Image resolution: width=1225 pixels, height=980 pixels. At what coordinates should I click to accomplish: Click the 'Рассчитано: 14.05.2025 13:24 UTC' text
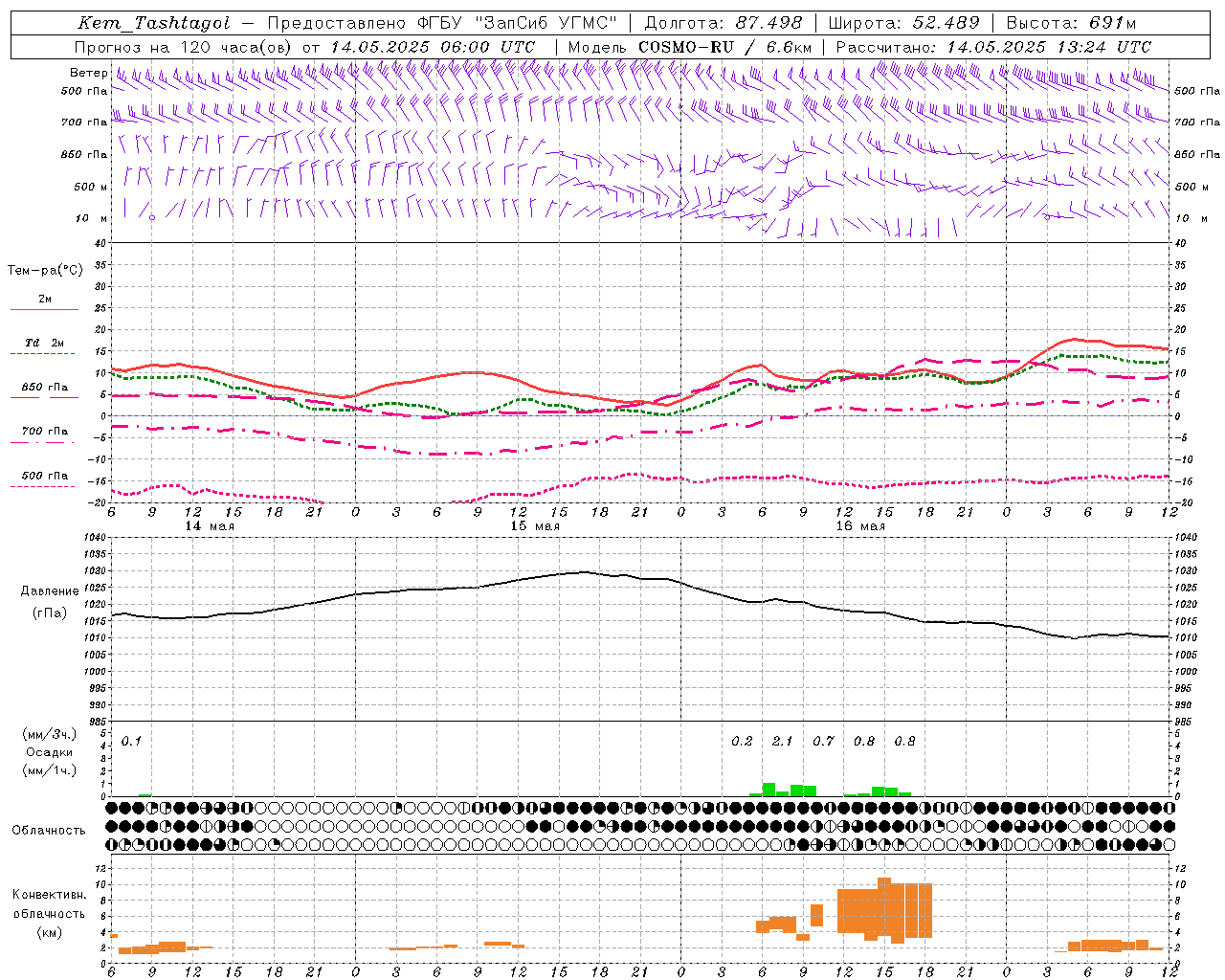pos(993,47)
